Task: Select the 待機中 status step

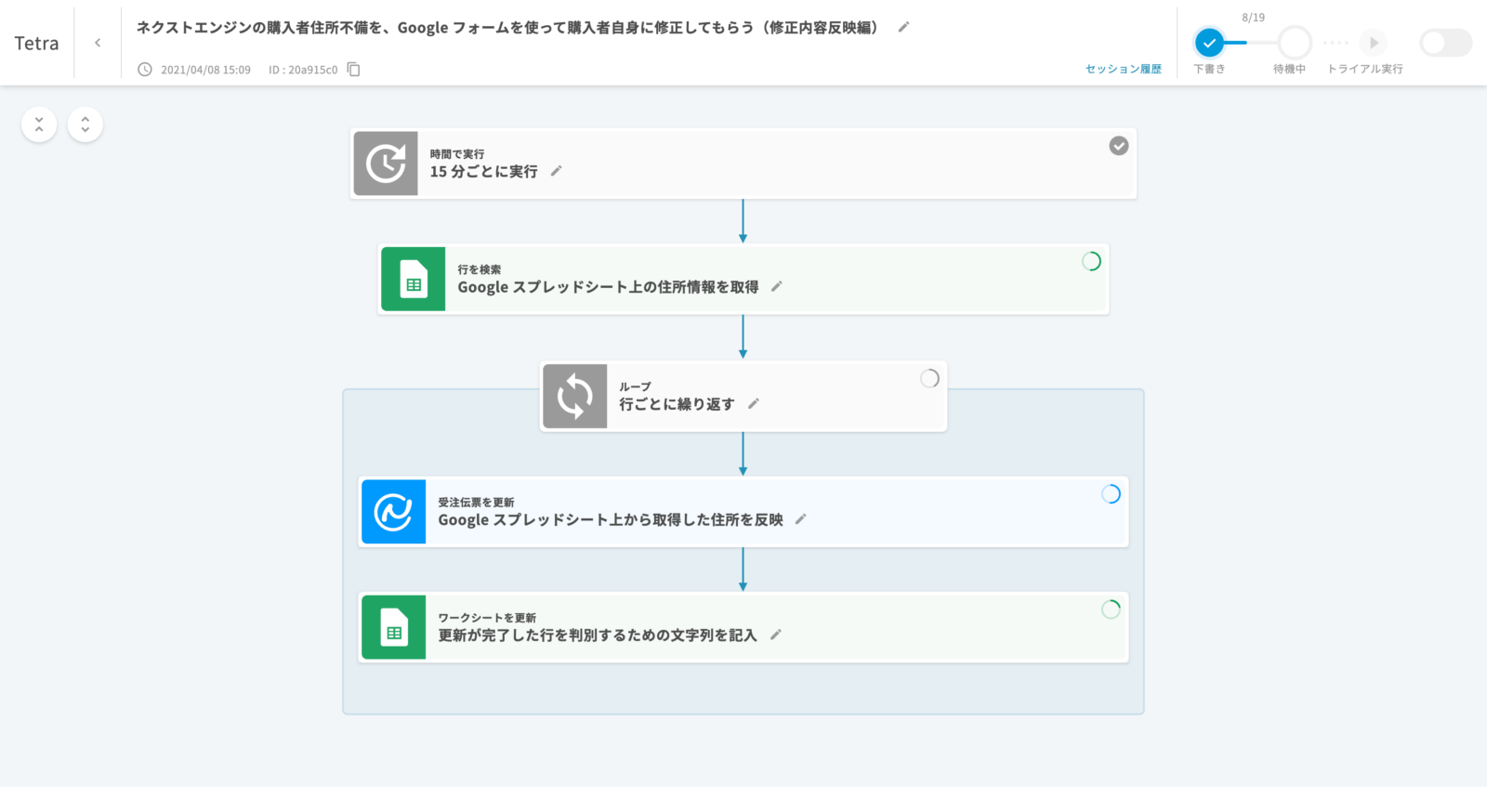Action: (x=1295, y=43)
